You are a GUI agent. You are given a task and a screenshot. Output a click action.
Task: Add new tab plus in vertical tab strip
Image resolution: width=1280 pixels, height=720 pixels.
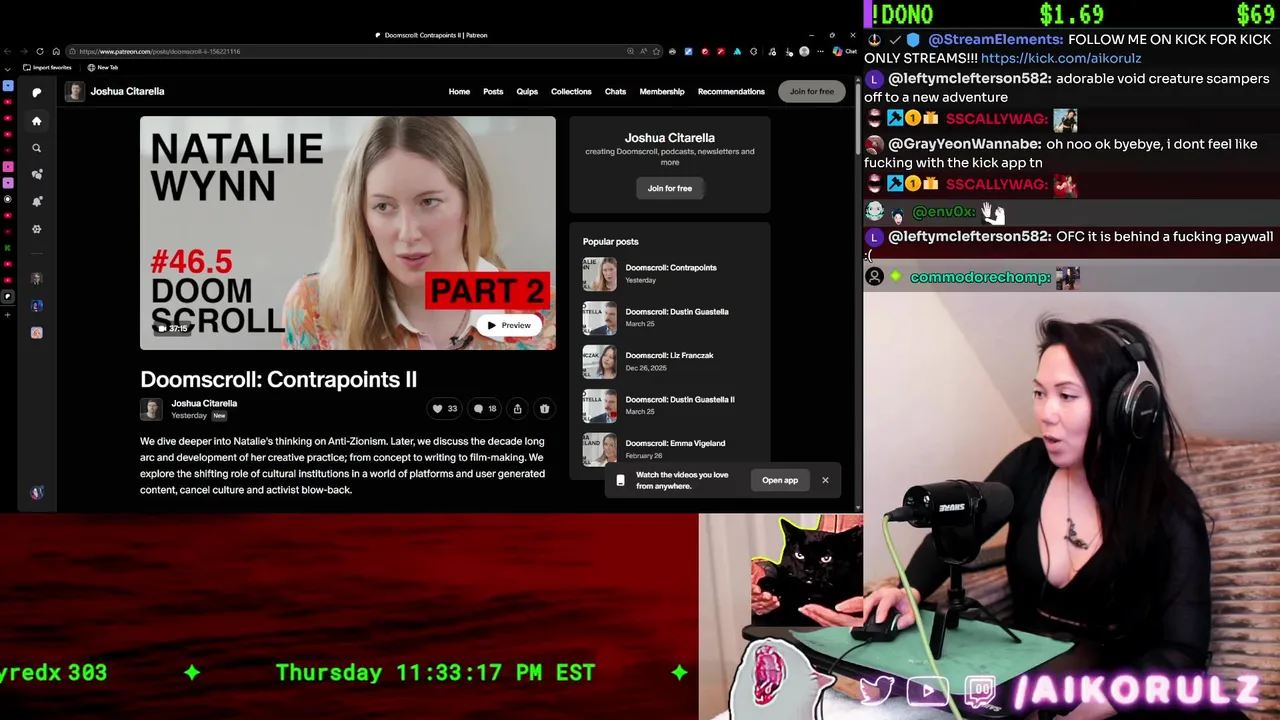tap(7, 314)
